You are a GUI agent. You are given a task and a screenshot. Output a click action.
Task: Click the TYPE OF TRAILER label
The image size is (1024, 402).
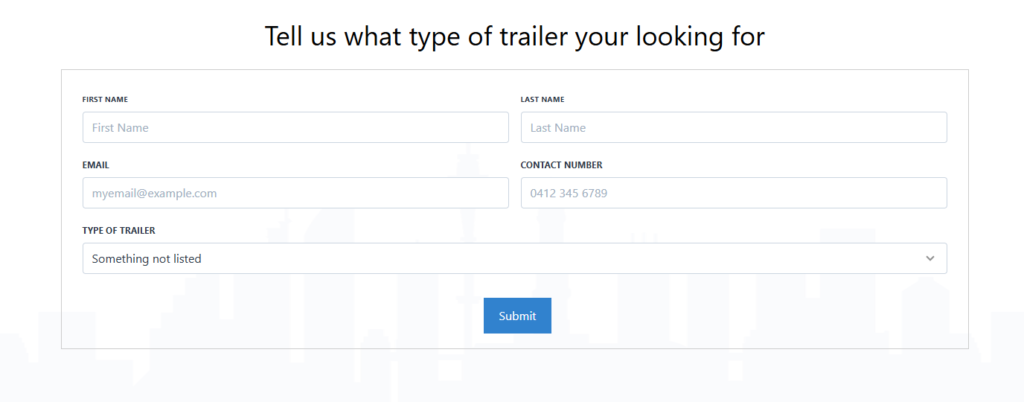119,230
